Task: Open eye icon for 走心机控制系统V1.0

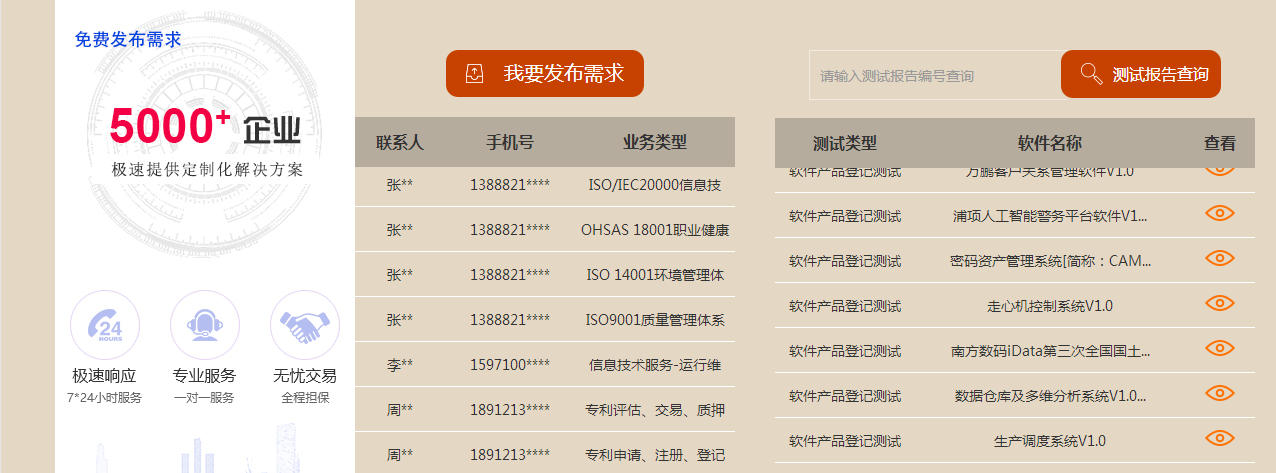Action: 1219,303
